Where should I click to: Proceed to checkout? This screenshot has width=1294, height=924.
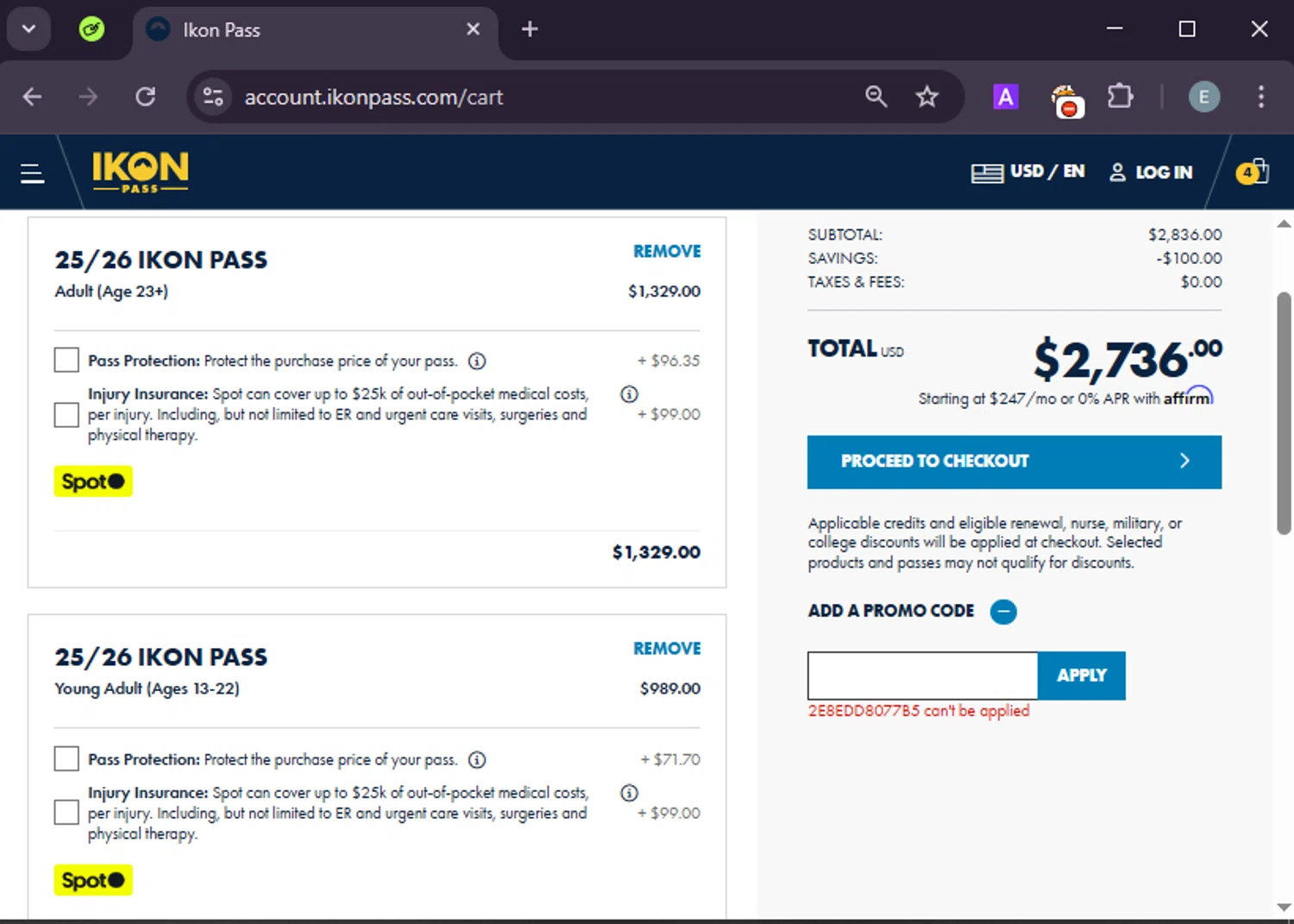pyautogui.click(x=1014, y=462)
